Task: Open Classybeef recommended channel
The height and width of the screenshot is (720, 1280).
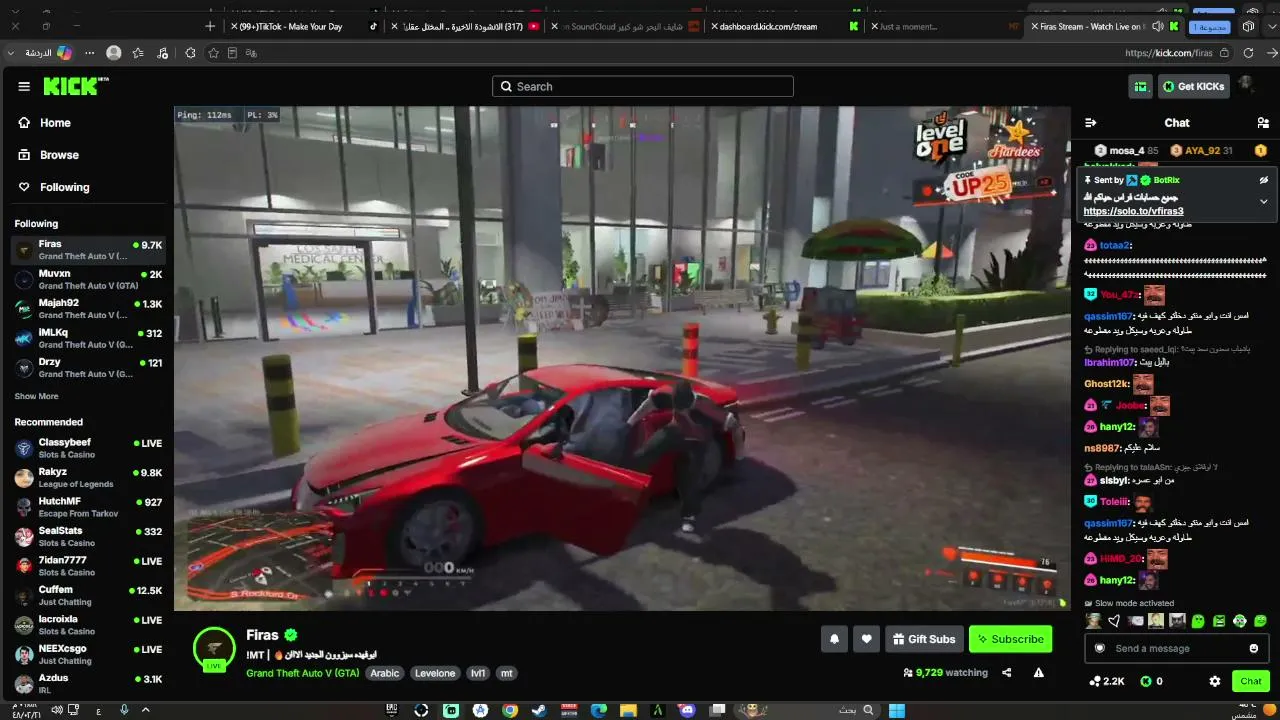Action: tap(88, 448)
